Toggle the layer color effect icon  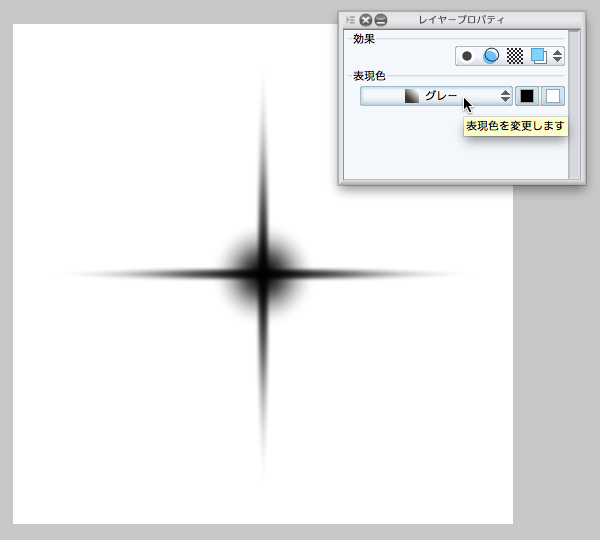539,56
